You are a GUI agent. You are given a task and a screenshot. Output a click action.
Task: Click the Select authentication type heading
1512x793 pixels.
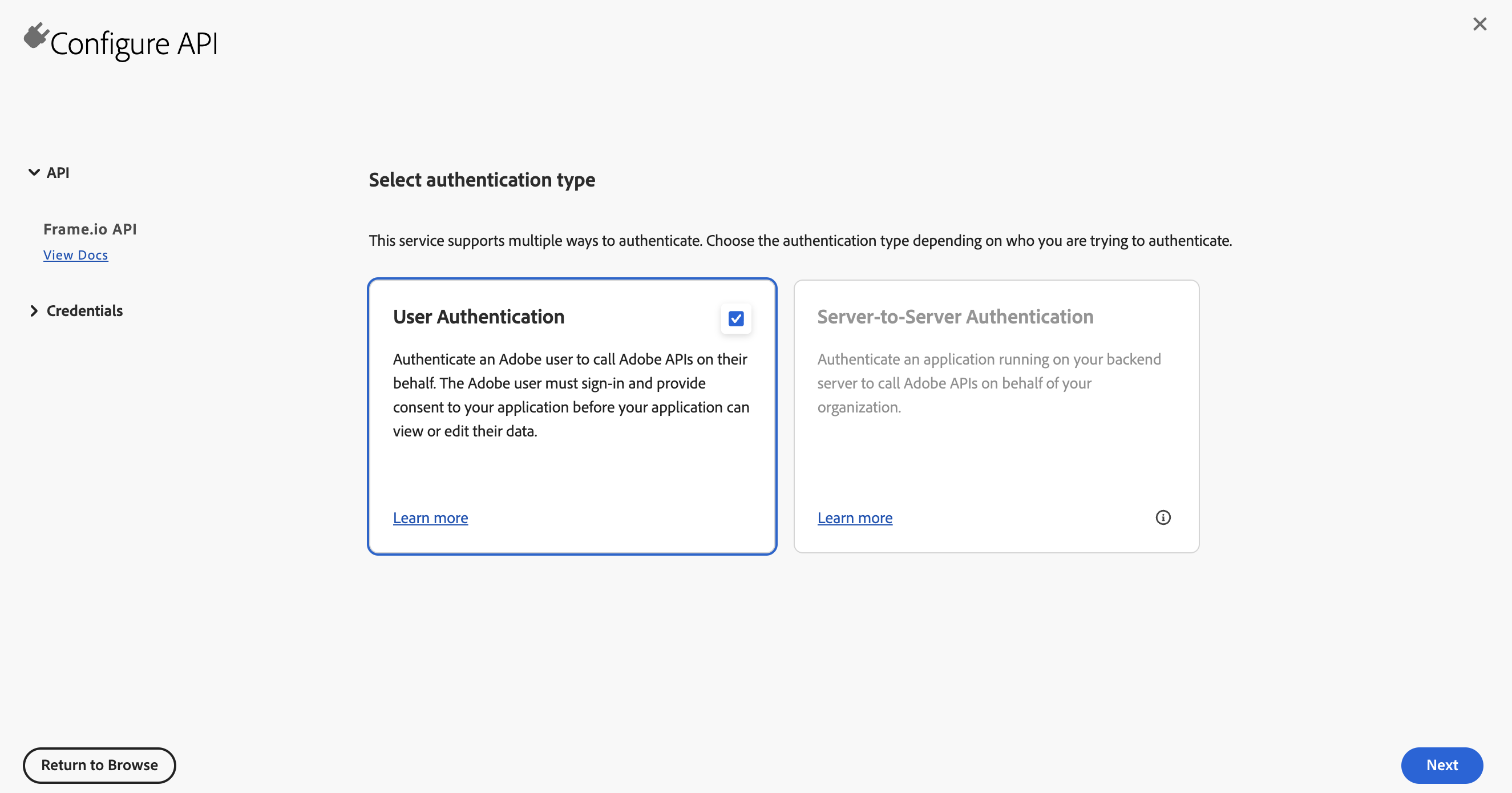(482, 180)
